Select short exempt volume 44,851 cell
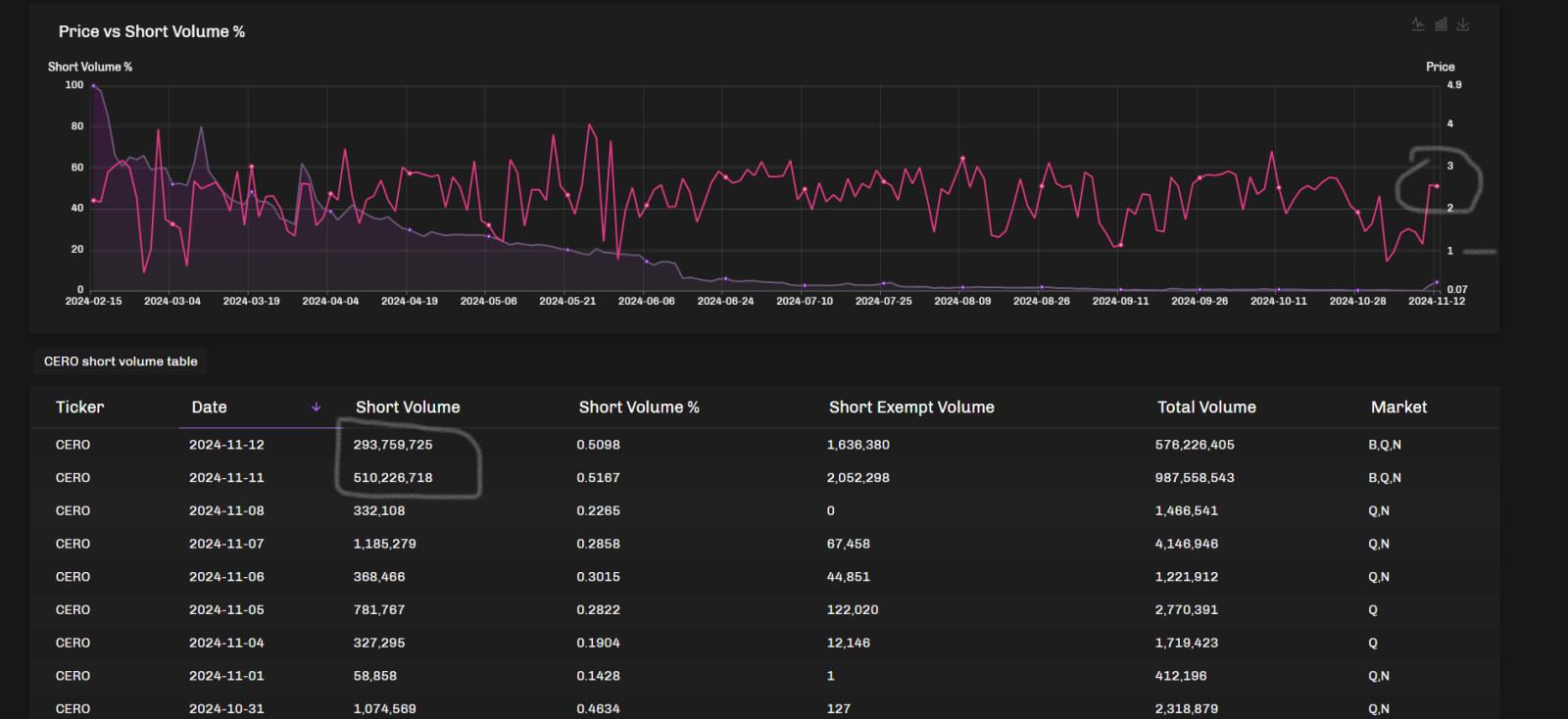 click(x=849, y=577)
